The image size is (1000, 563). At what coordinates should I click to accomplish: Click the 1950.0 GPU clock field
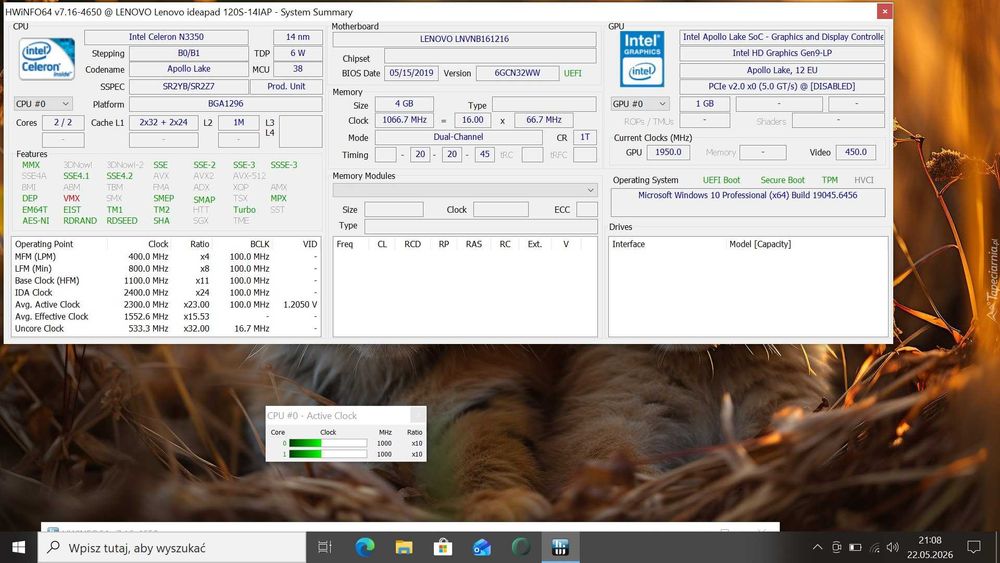point(668,152)
